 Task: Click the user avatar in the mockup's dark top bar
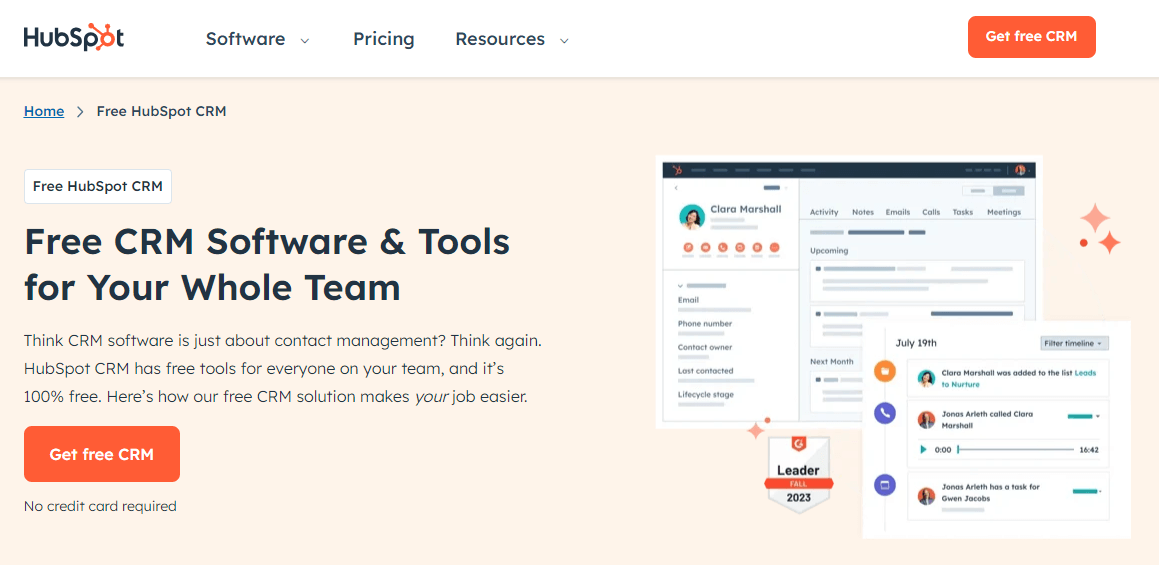coord(1020,170)
